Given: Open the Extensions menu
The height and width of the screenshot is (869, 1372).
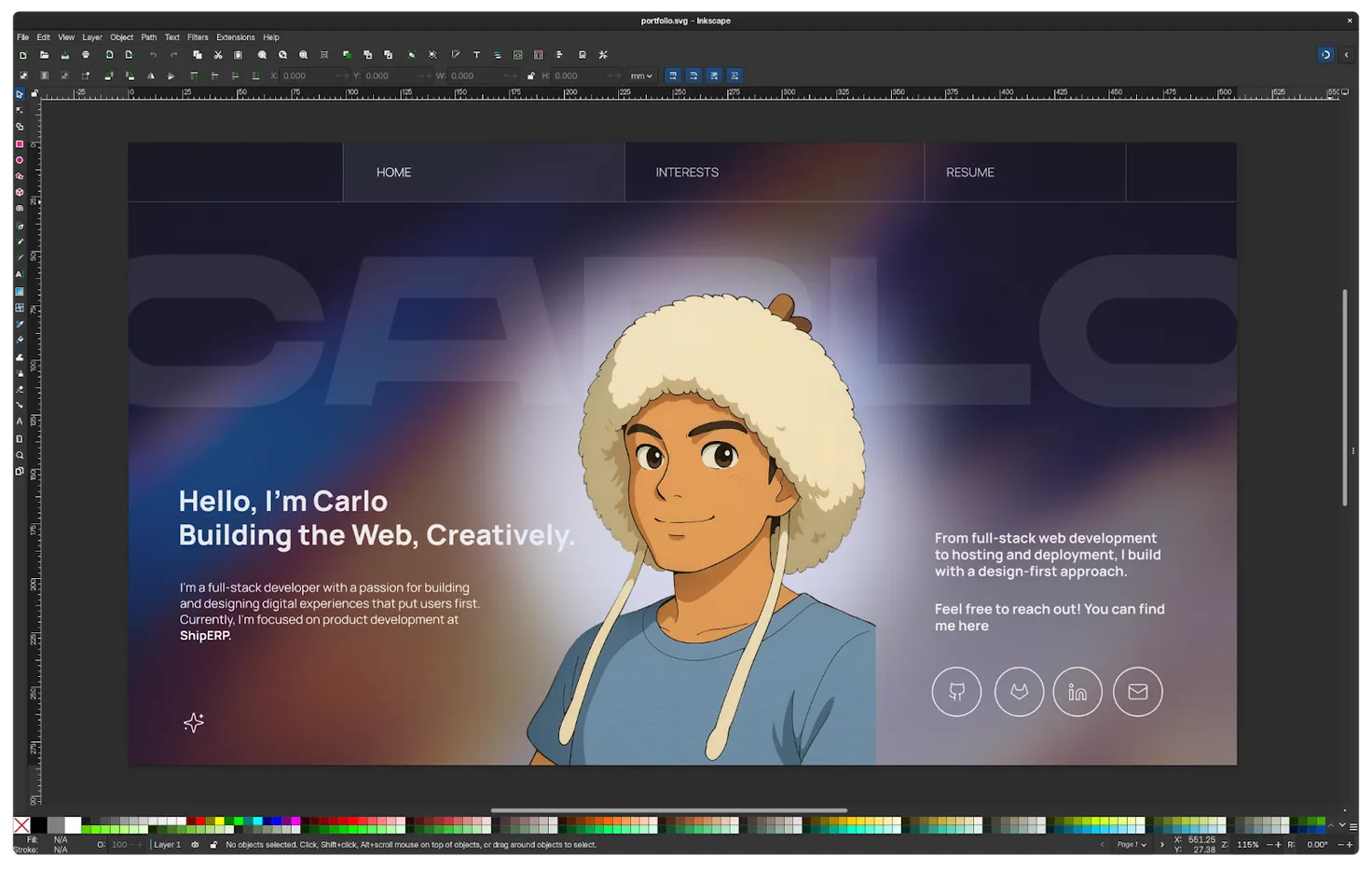Looking at the screenshot, I should tap(236, 37).
